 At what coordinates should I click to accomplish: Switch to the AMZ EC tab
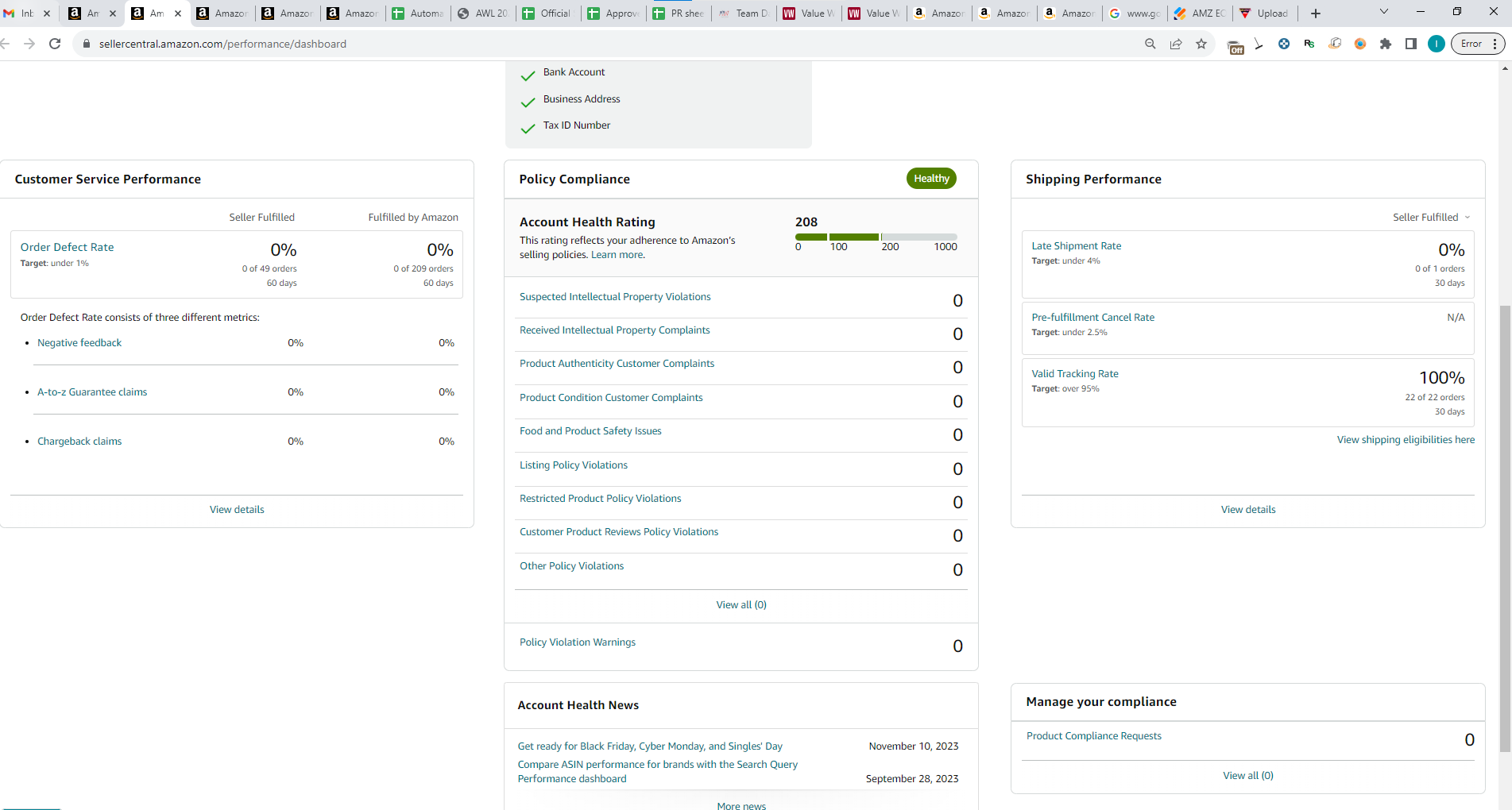coord(1199,13)
